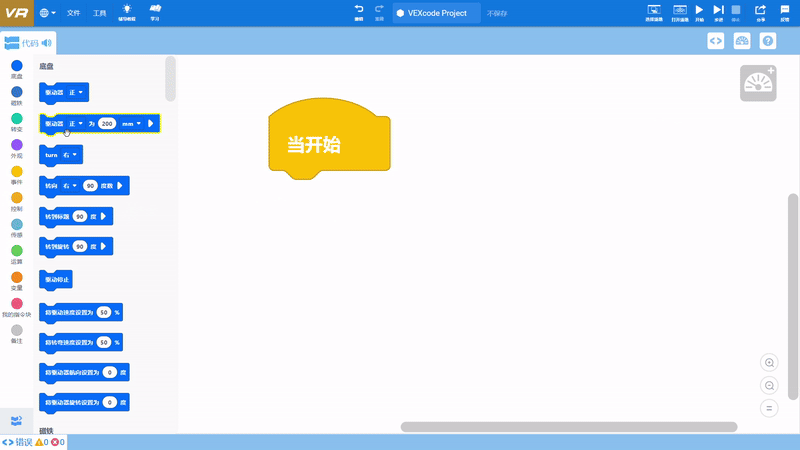Open tutorials lightbulb icon

pyautogui.click(x=127, y=10)
